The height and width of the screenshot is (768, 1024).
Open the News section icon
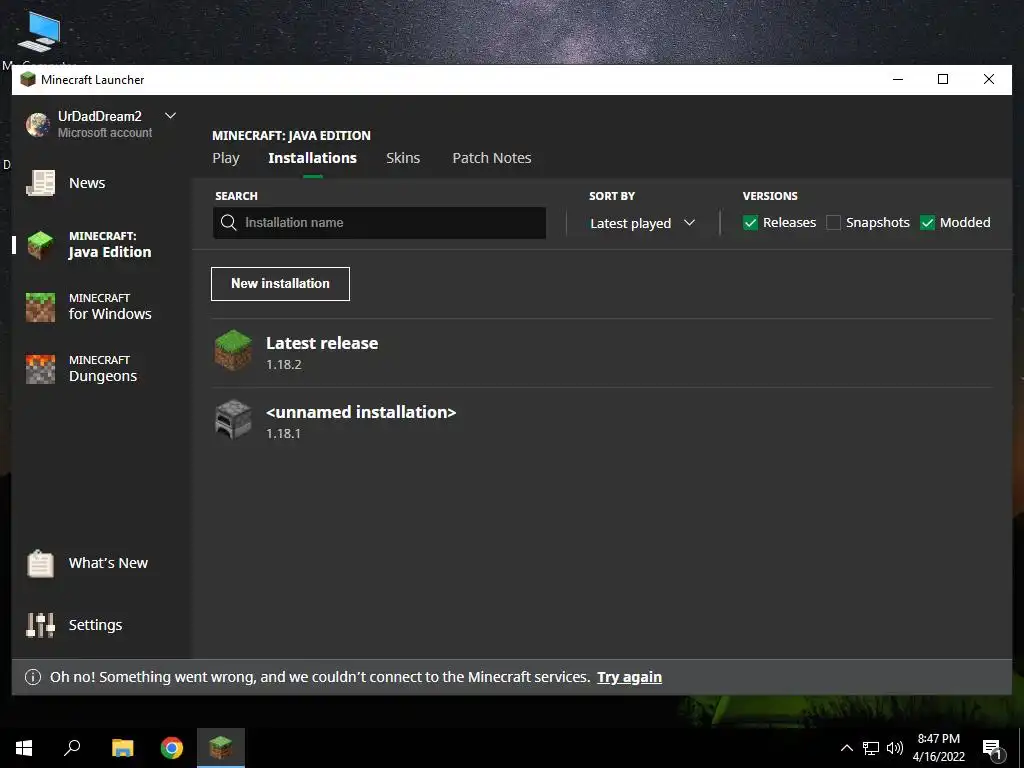click(40, 183)
